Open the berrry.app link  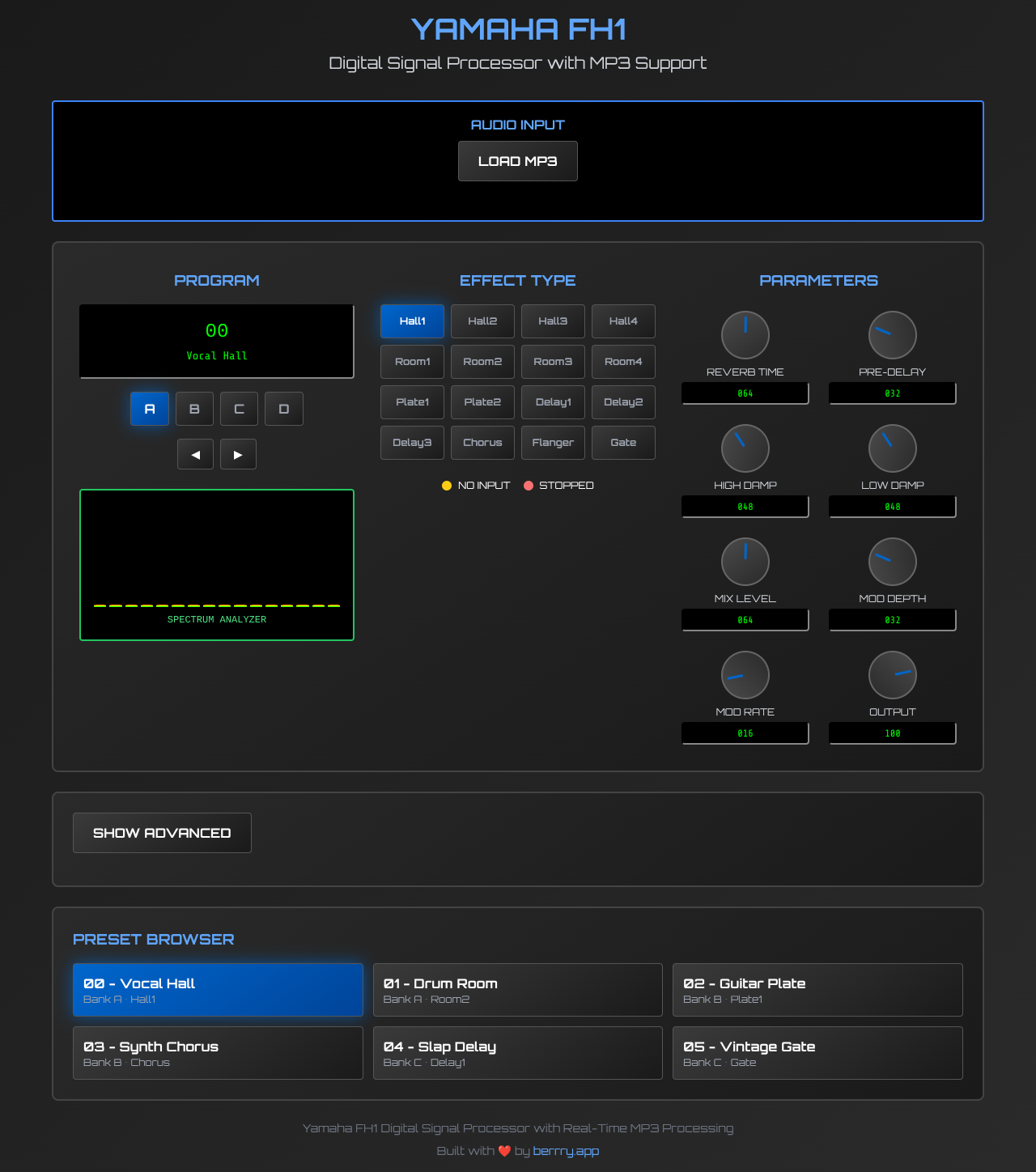566,1150
